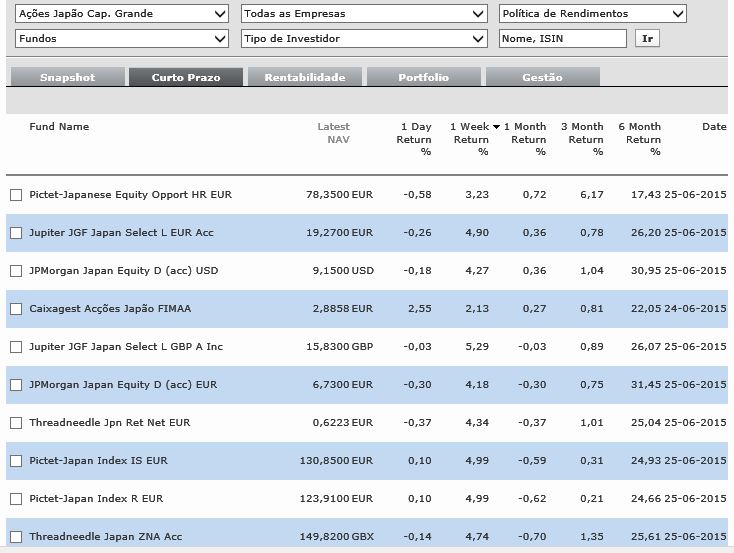Viewport: 734px width, 553px height.
Task: Sort by 3 Month Return % header
Action: point(582,139)
